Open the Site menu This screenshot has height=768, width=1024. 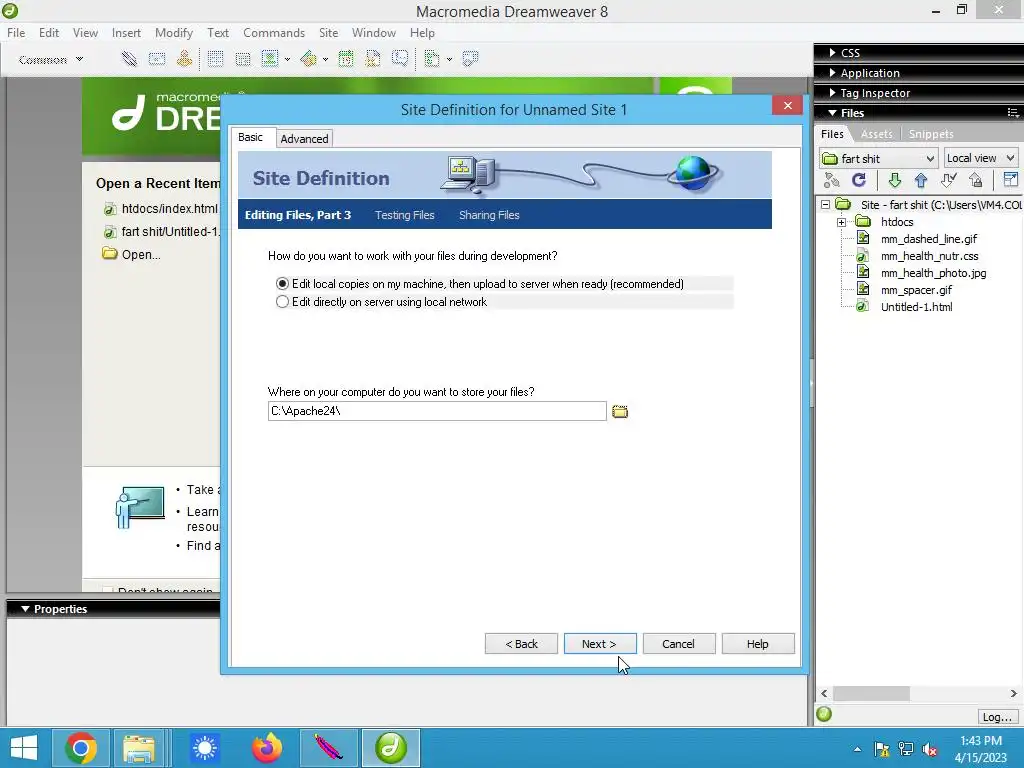click(328, 33)
